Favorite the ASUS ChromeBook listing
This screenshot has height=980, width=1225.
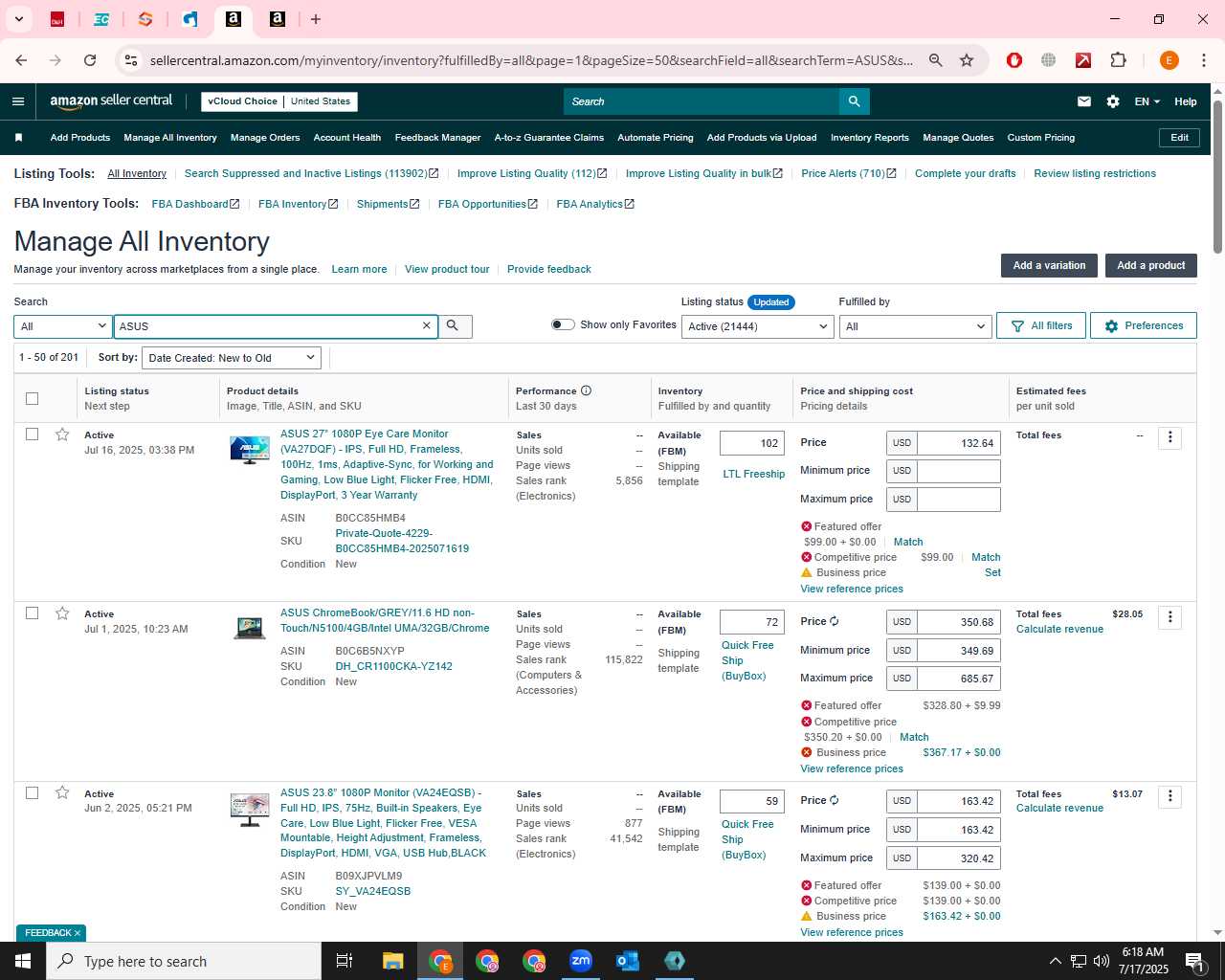[x=62, y=613]
